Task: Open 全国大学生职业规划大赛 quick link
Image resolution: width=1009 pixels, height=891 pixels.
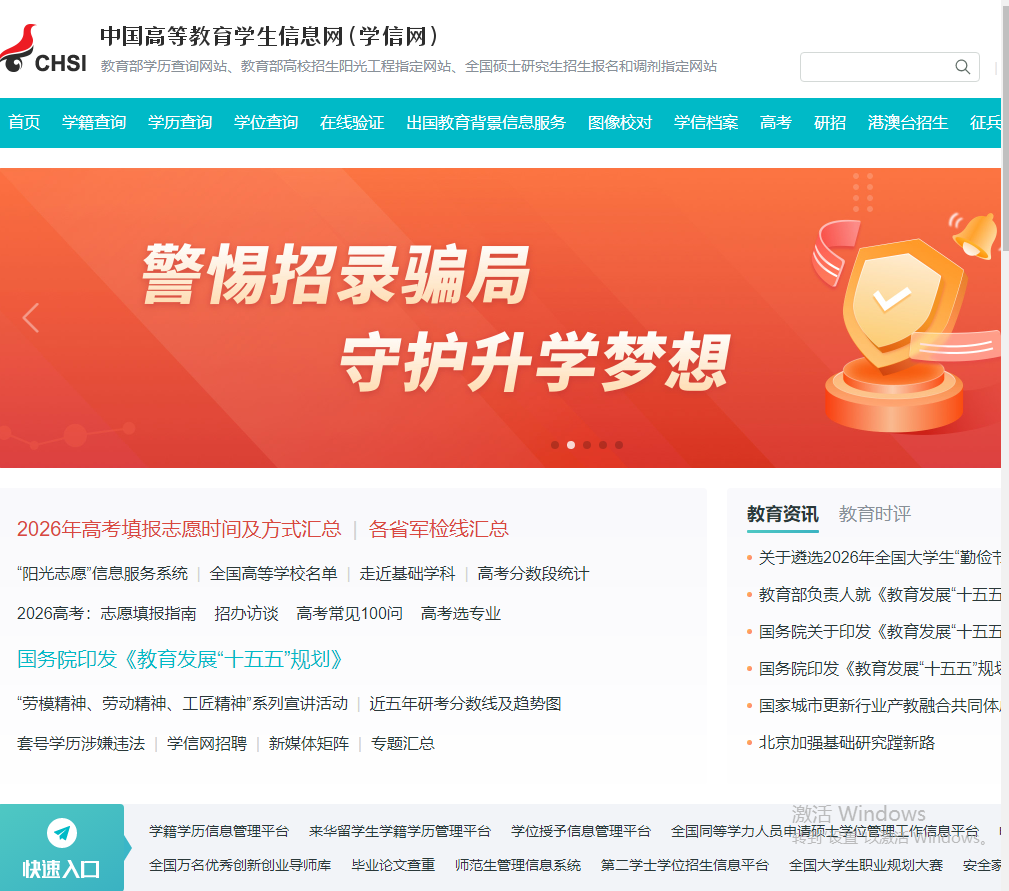Action: pyautogui.click(x=866, y=865)
